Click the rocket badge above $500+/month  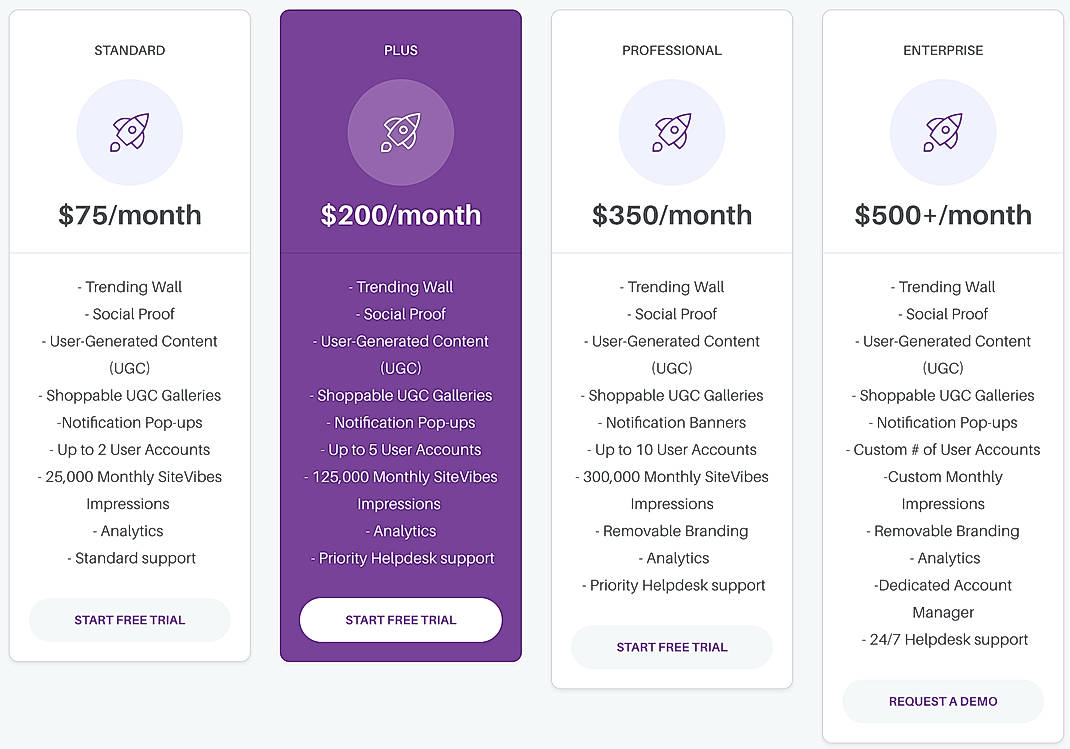[x=942, y=132]
